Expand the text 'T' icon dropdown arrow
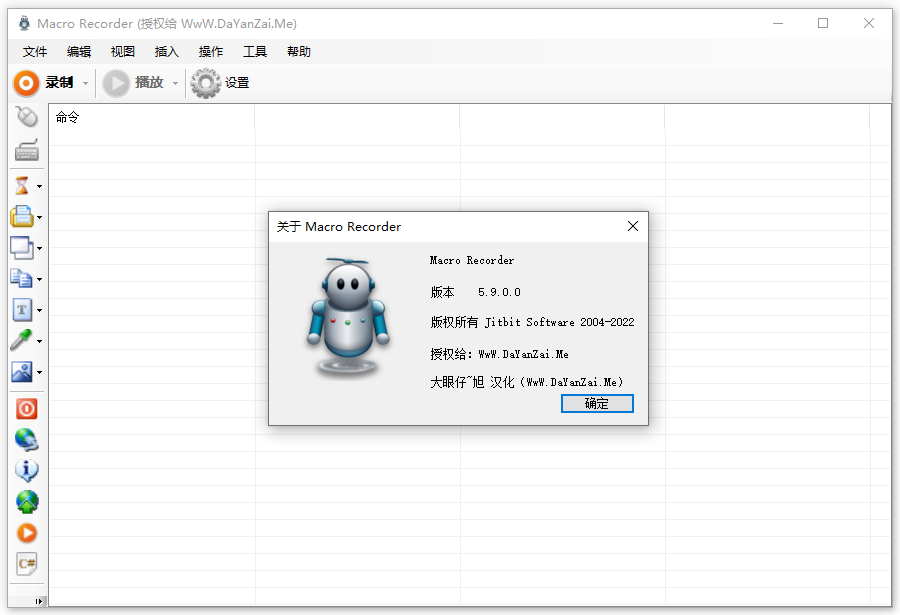 (x=39, y=310)
